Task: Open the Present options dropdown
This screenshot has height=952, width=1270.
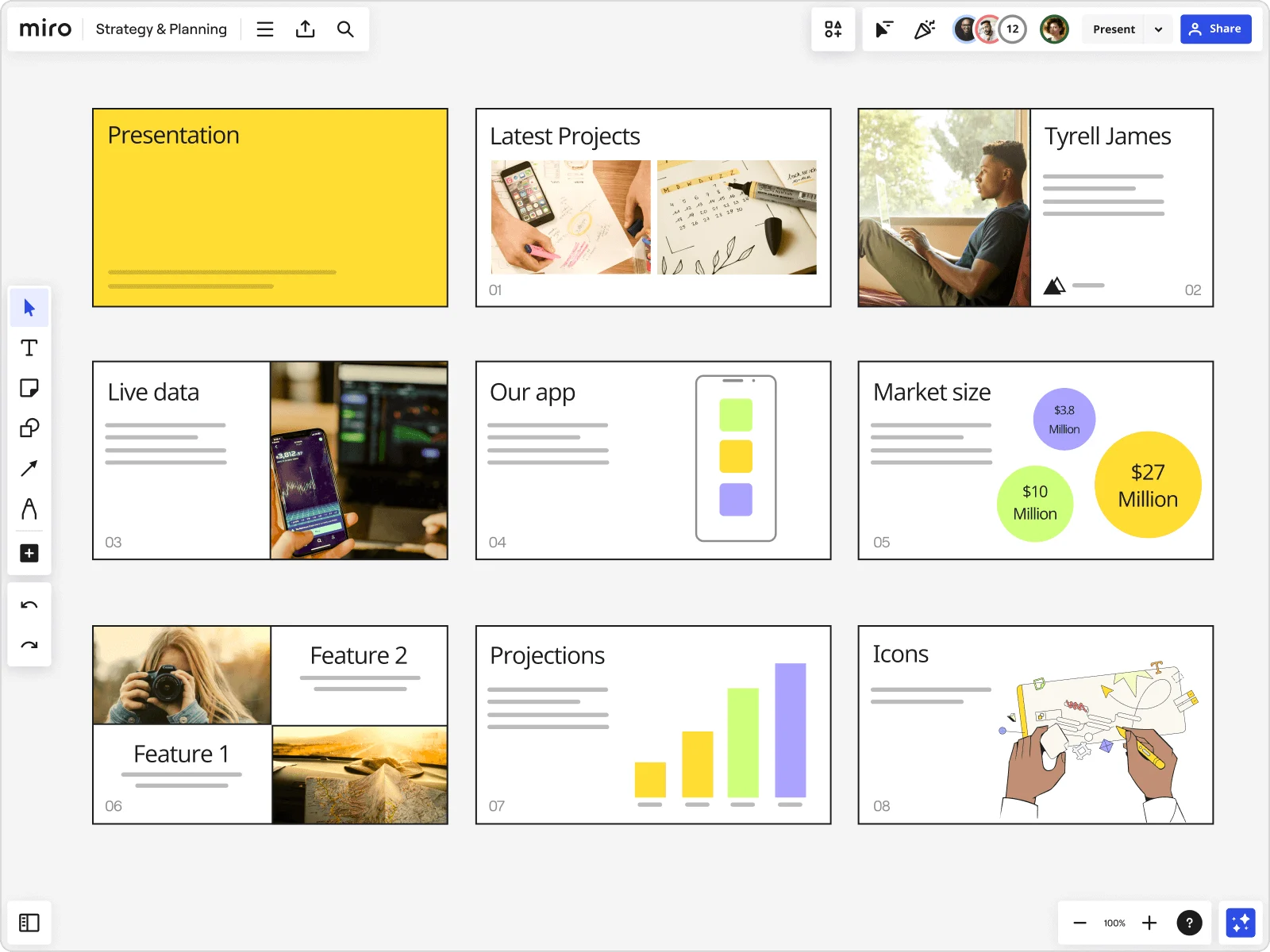Action: 1157,29
